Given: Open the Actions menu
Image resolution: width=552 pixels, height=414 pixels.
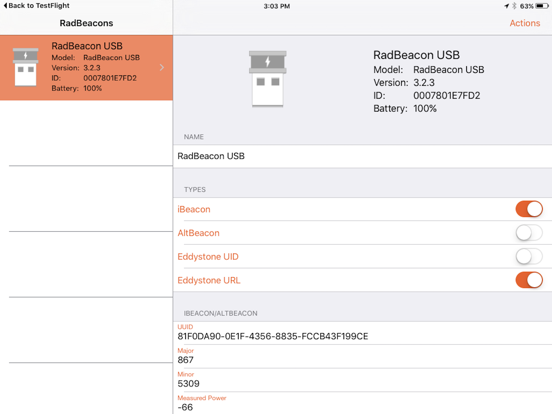Looking at the screenshot, I should [525, 23].
